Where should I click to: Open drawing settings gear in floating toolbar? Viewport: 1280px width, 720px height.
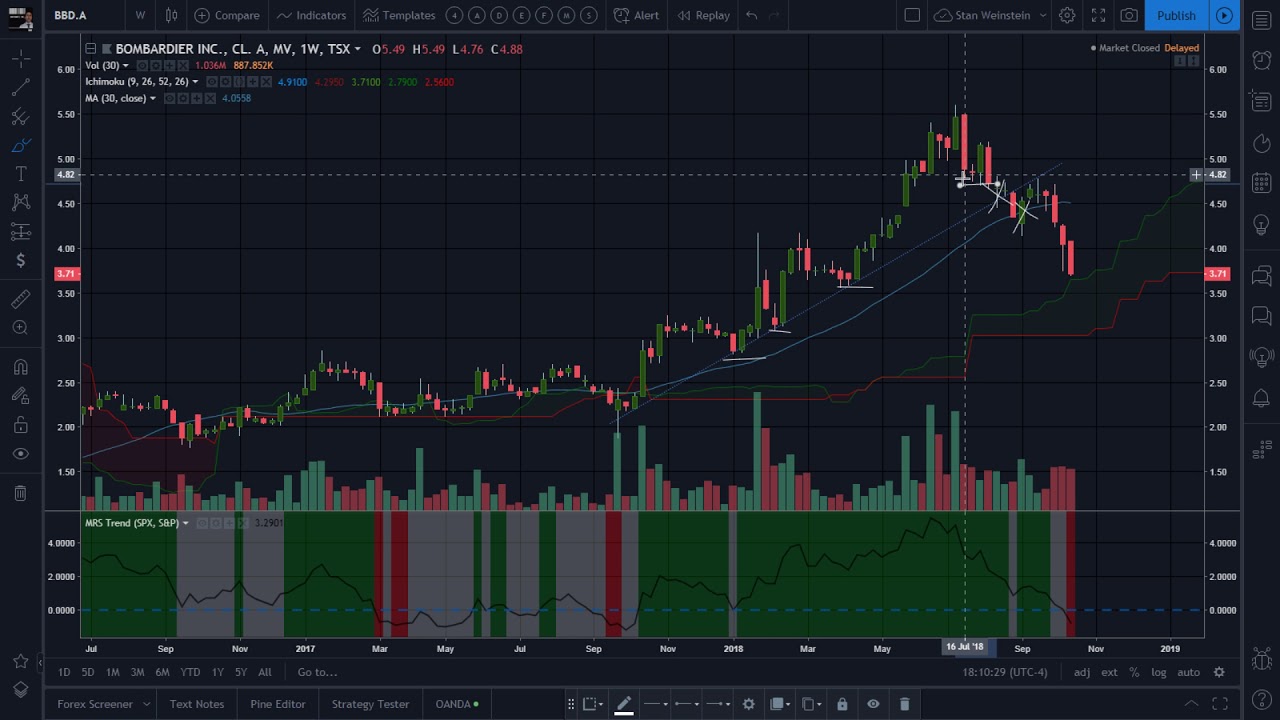tap(748, 704)
